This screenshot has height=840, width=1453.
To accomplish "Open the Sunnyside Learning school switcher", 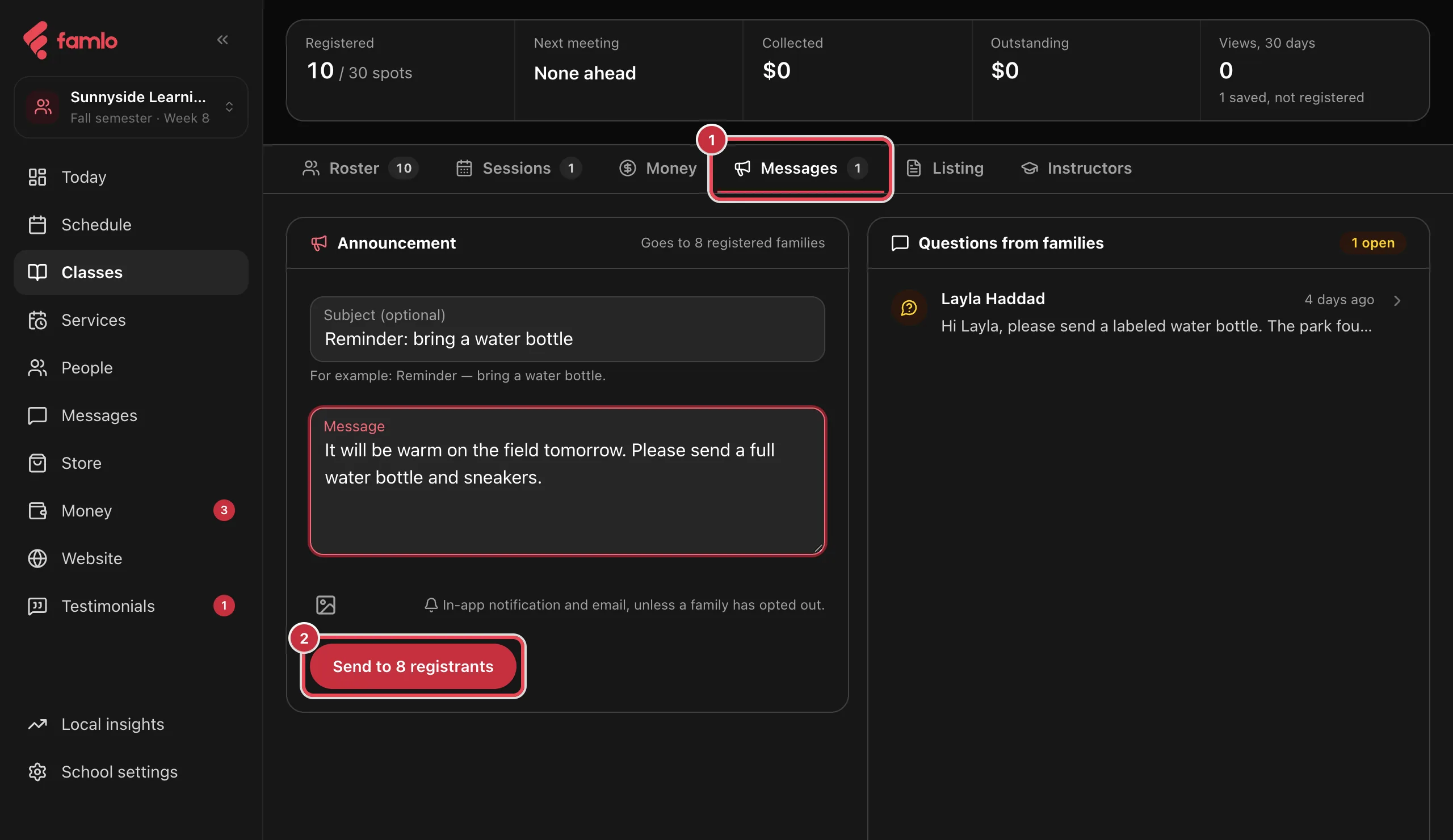I will click(131, 107).
